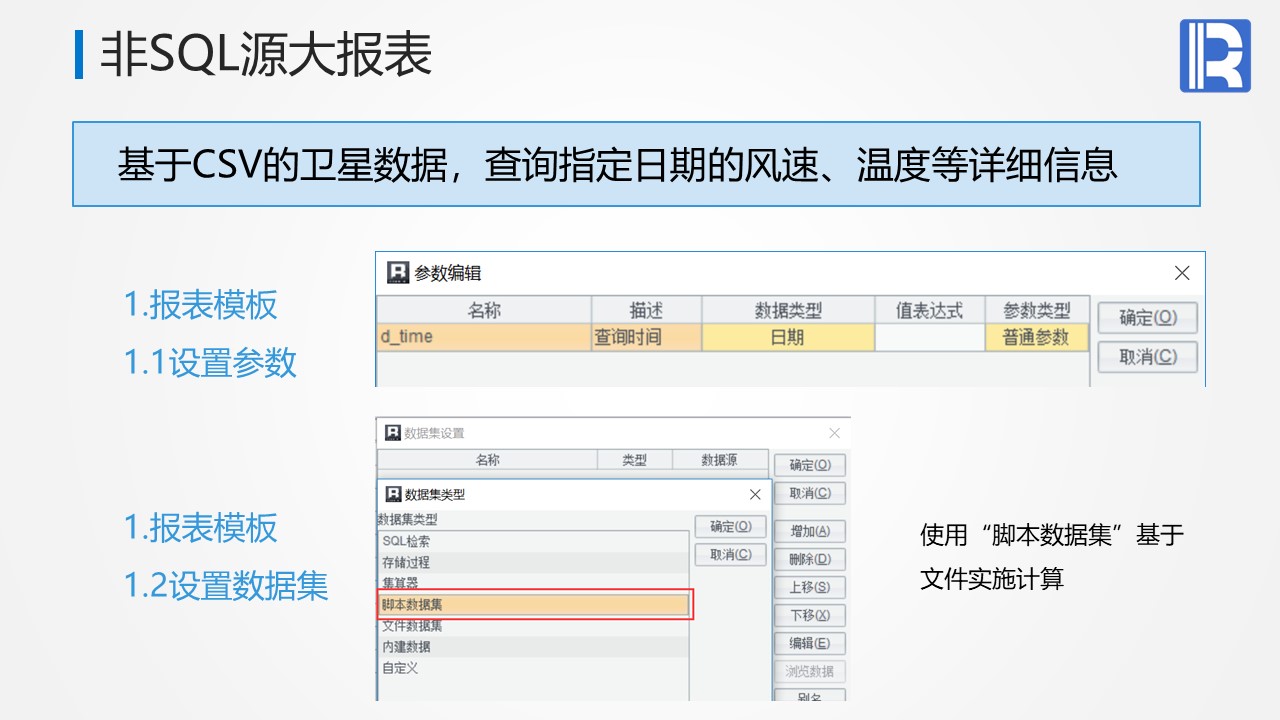
Task: Select the d_time parameter name cell
Action: (x=484, y=337)
